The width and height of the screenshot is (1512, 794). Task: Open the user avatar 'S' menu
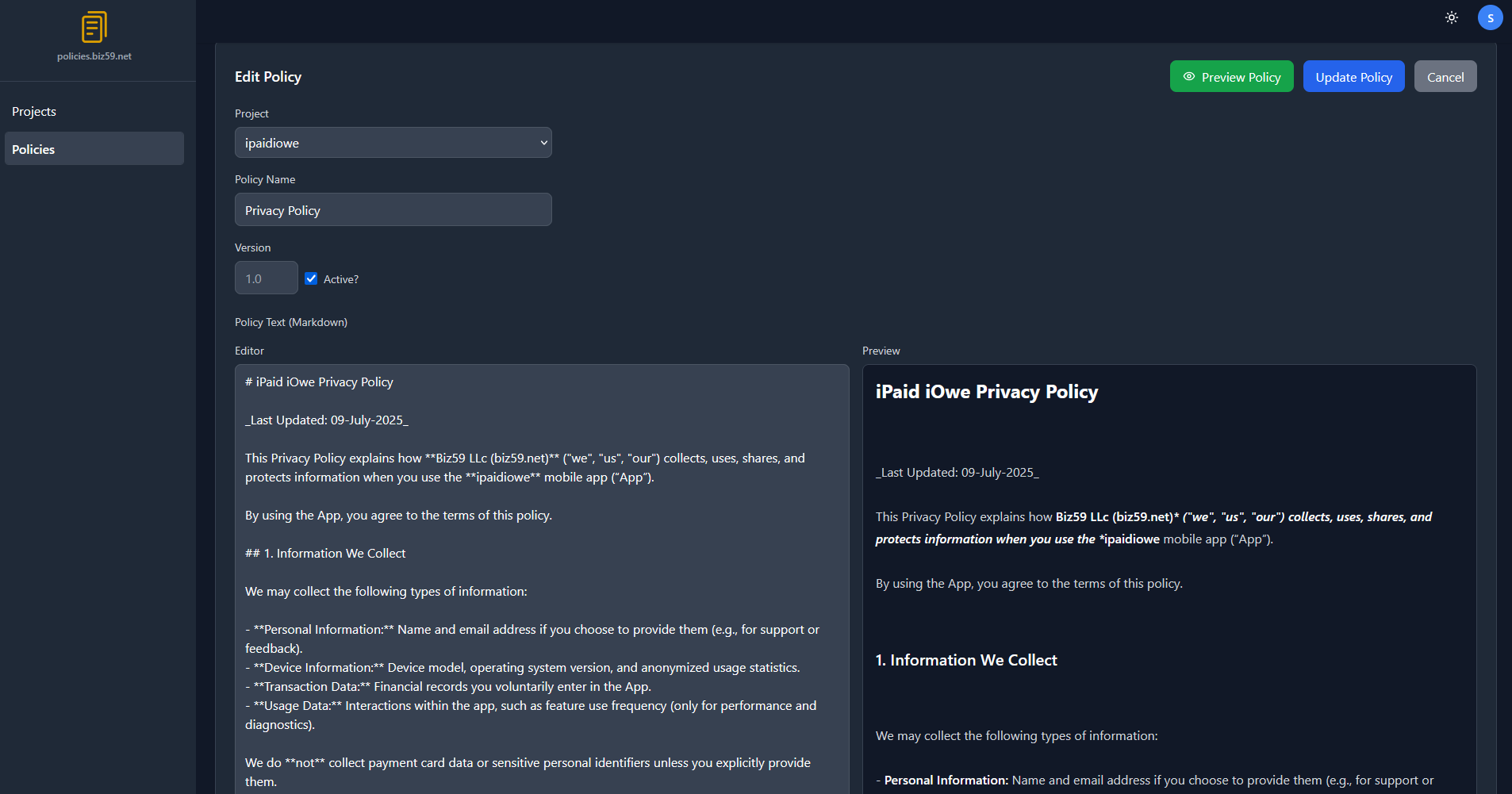pyautogui.click(x=1490, y=17)
